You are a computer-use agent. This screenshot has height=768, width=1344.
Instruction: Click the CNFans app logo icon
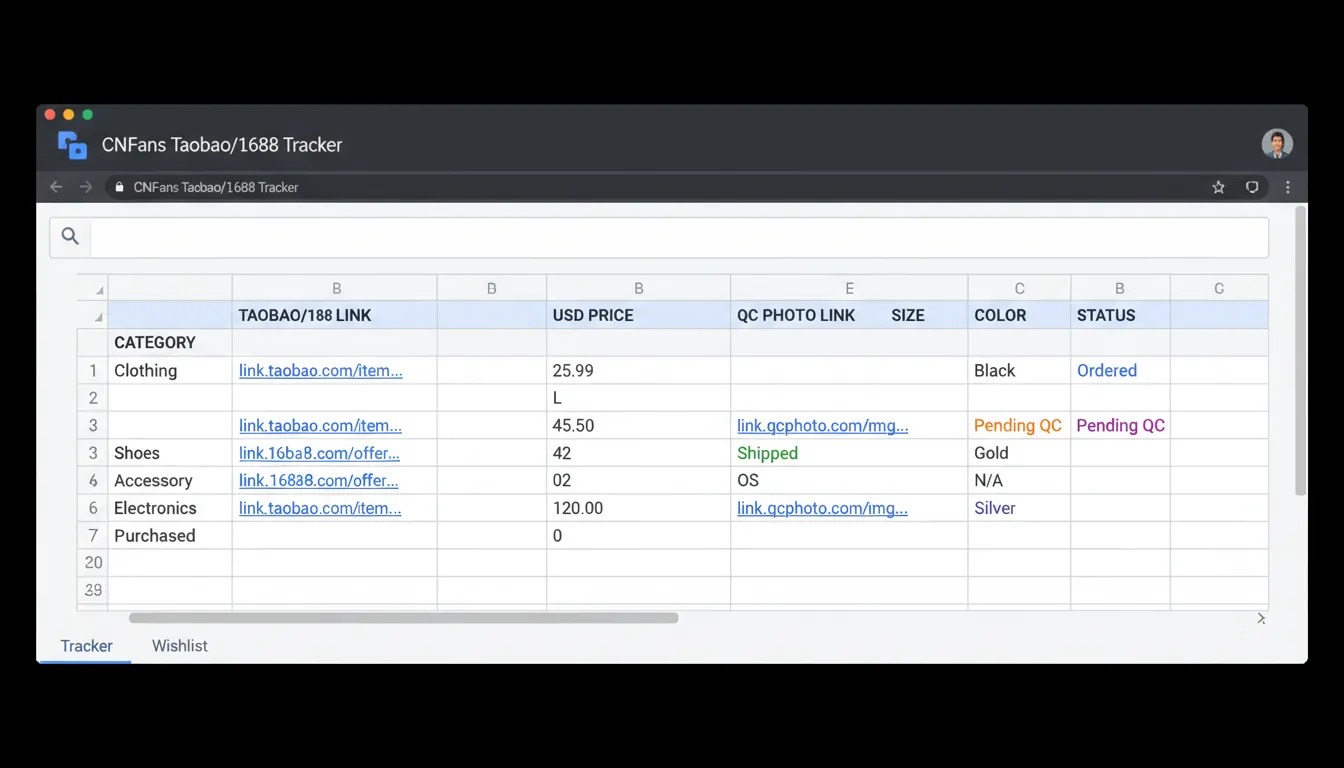(x=72, y=145)
